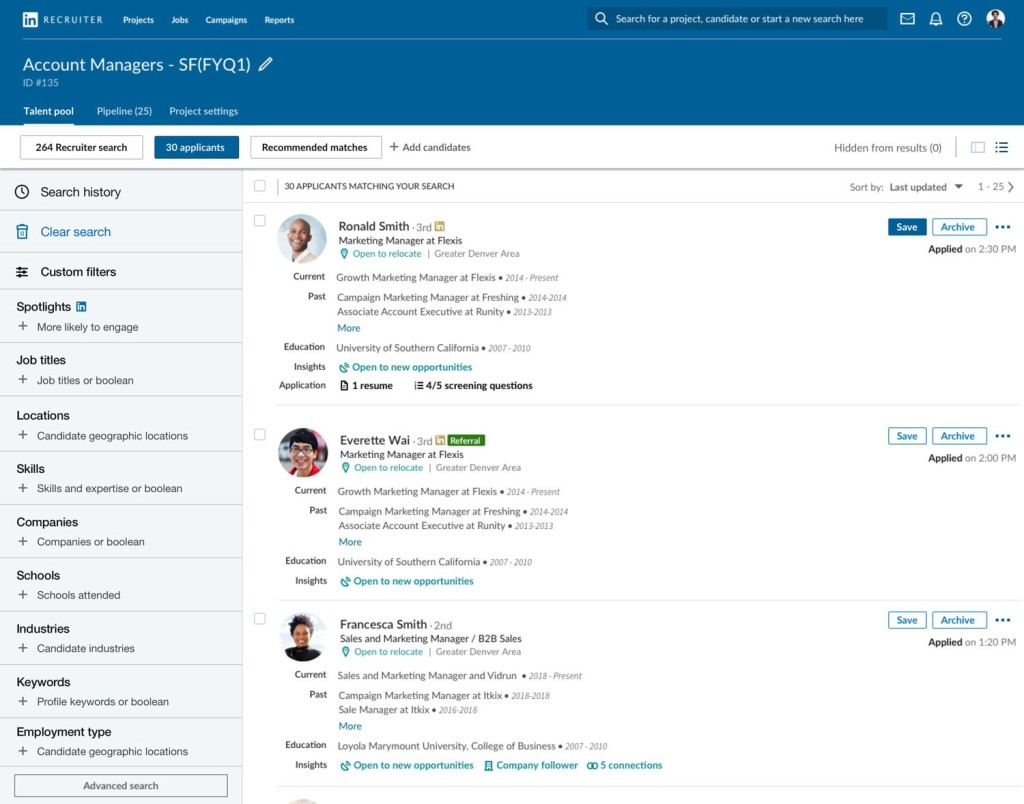Go to next results page arrow
Image resolution: width=1024 pixels, height=804 pixels.
1011,187
